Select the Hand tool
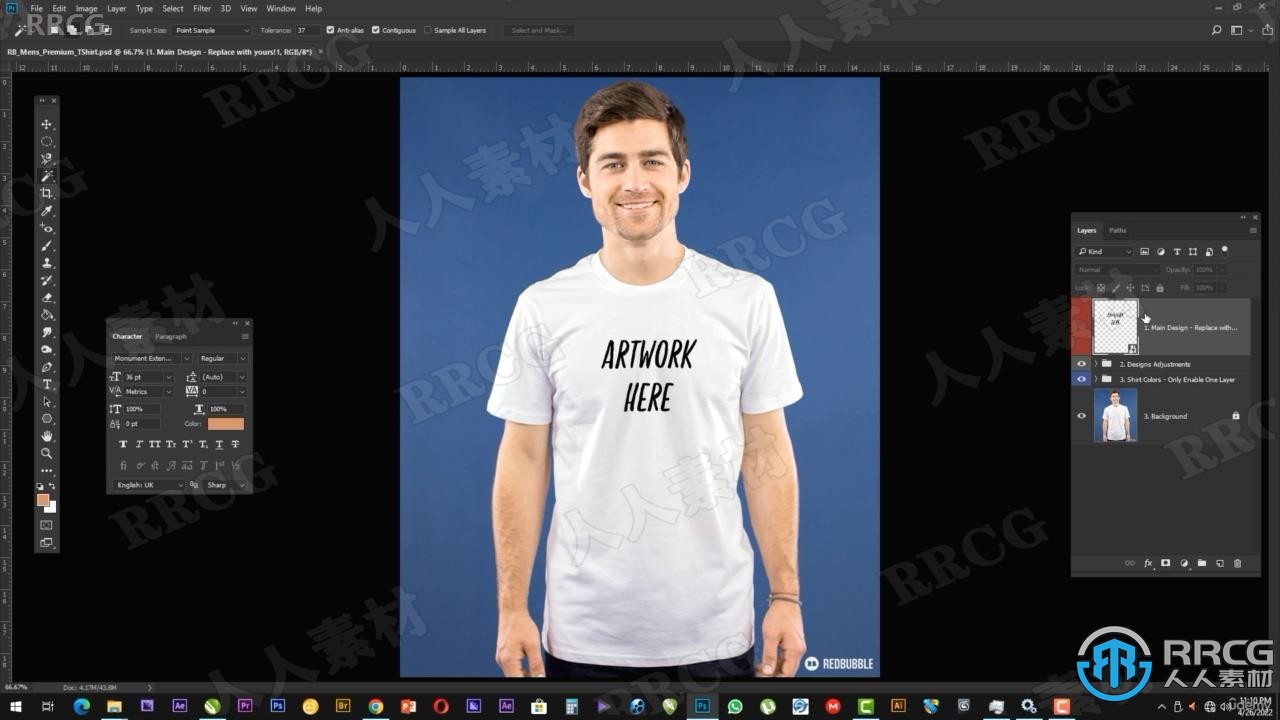1280x720 pixels. [46, 436]
